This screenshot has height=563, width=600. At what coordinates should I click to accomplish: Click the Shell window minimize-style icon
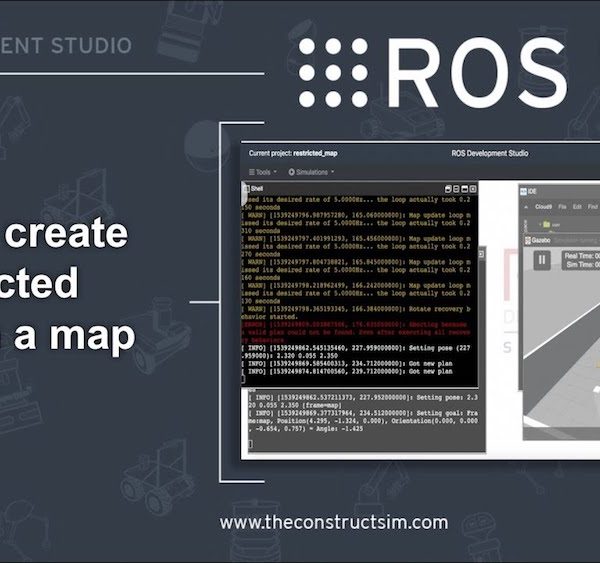click(x=465, y=189)
